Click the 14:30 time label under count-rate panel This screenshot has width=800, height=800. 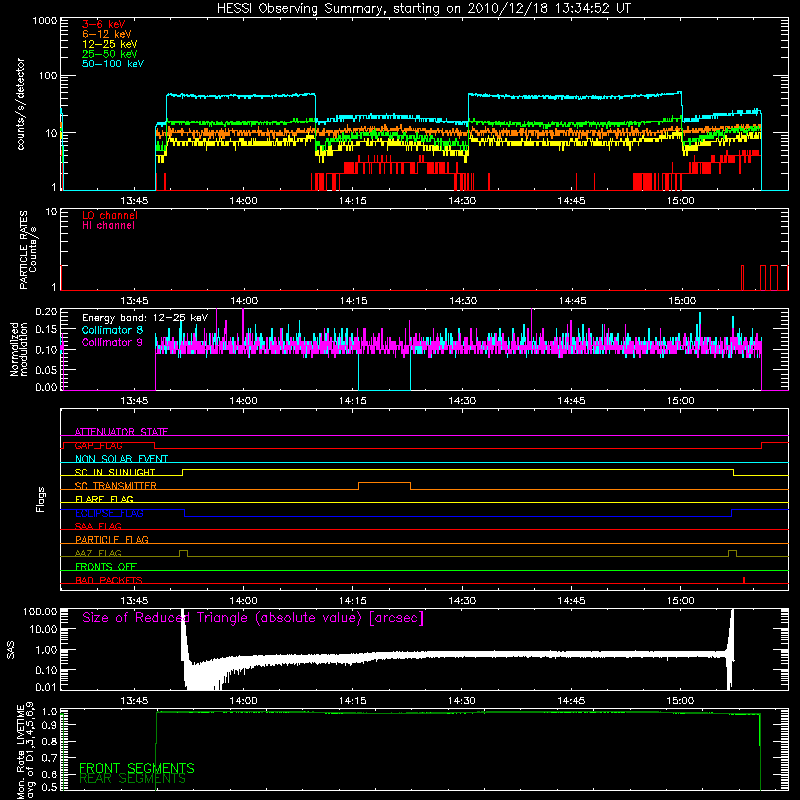coord(462,201)
